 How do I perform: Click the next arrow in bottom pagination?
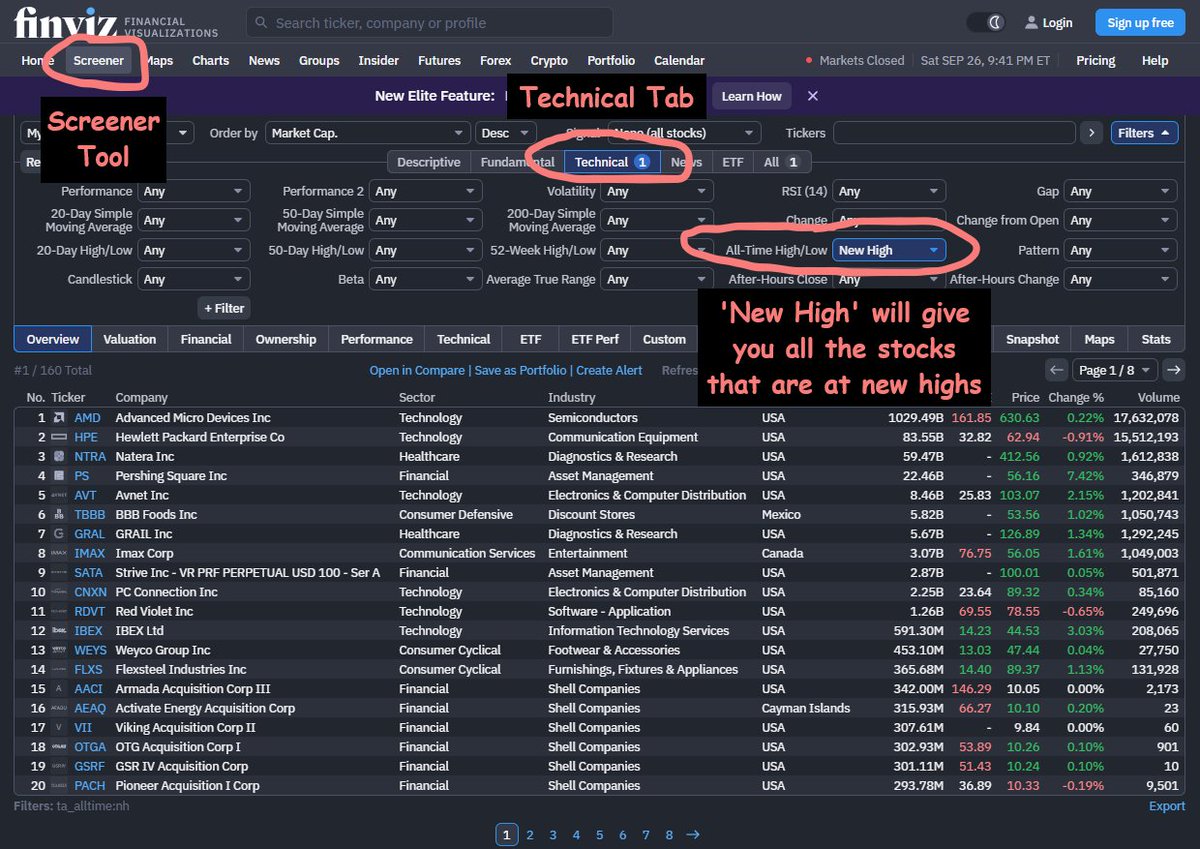coord(693,835)
